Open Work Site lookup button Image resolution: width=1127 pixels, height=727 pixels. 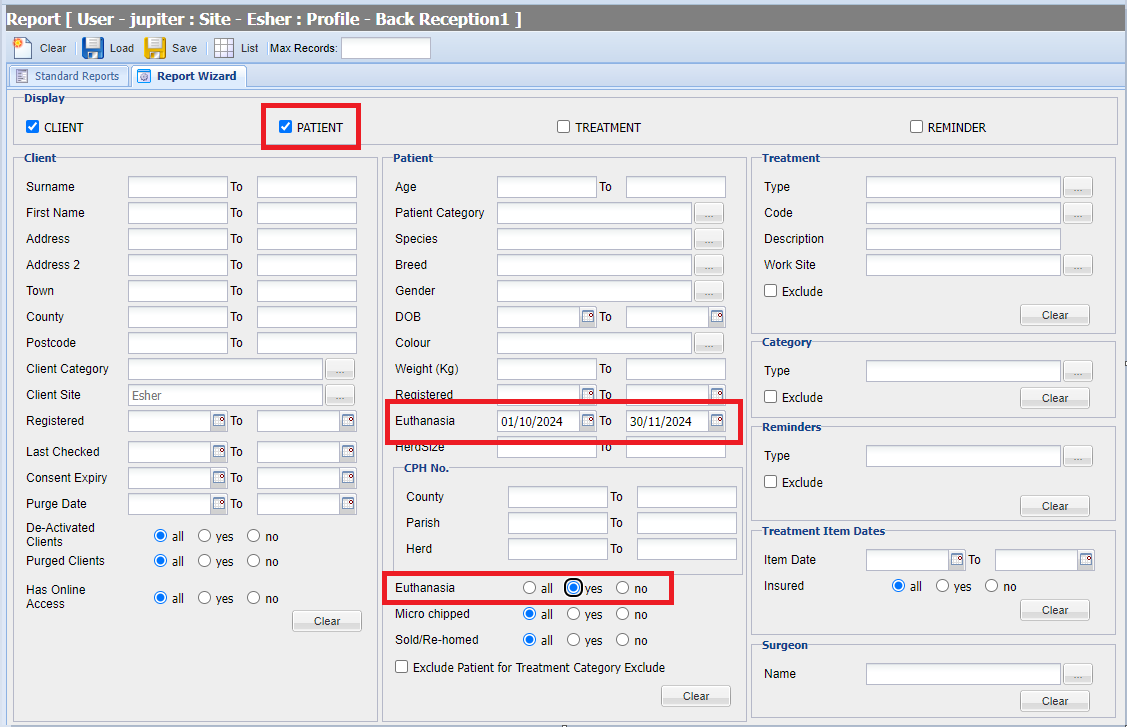(1078, 265)
